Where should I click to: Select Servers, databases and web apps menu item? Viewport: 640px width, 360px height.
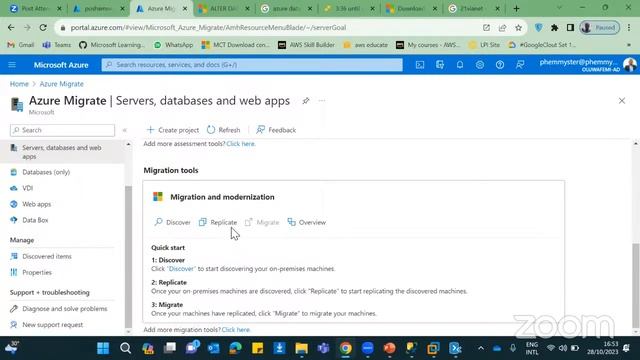tap(62, 152)
